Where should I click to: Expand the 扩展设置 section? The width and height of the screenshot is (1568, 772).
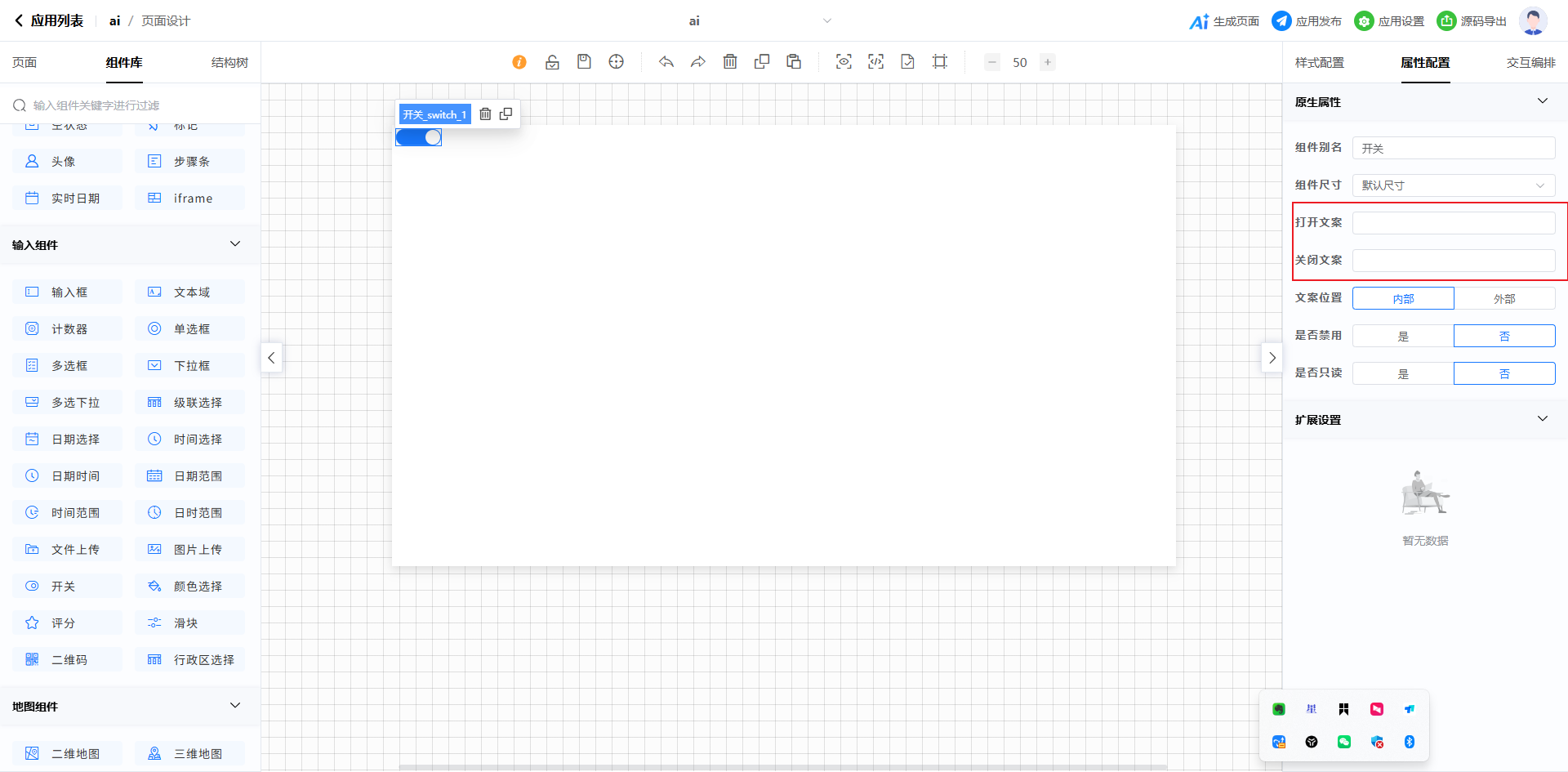point(1542,419)
